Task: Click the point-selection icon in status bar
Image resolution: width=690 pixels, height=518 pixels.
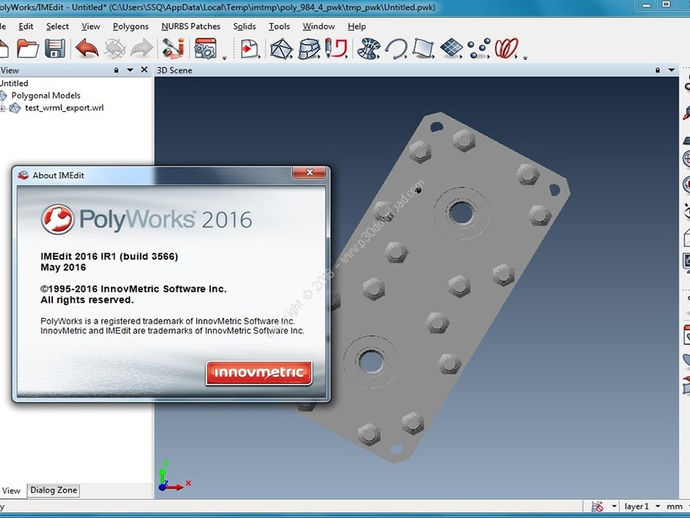Action: click(597, 507)
